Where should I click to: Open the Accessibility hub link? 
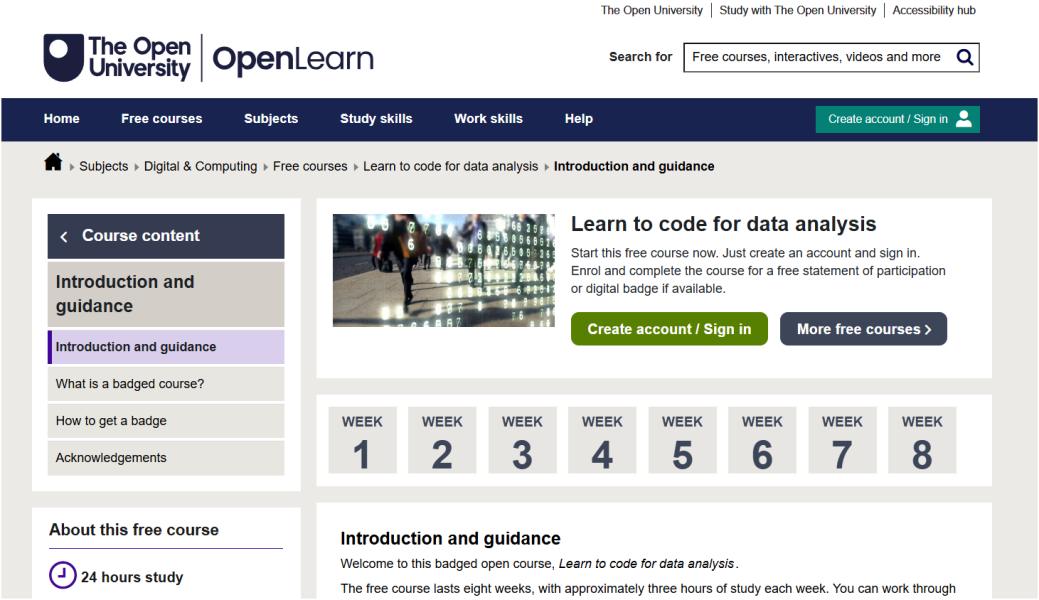click(x=934, y=10)
